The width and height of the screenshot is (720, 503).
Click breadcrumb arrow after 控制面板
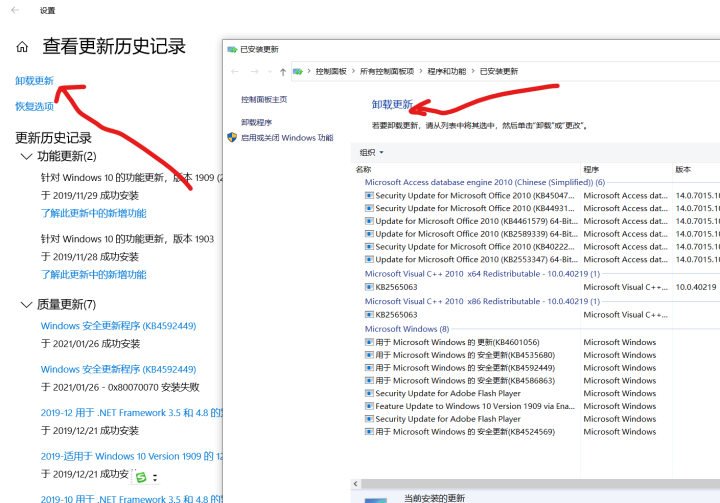353,71
